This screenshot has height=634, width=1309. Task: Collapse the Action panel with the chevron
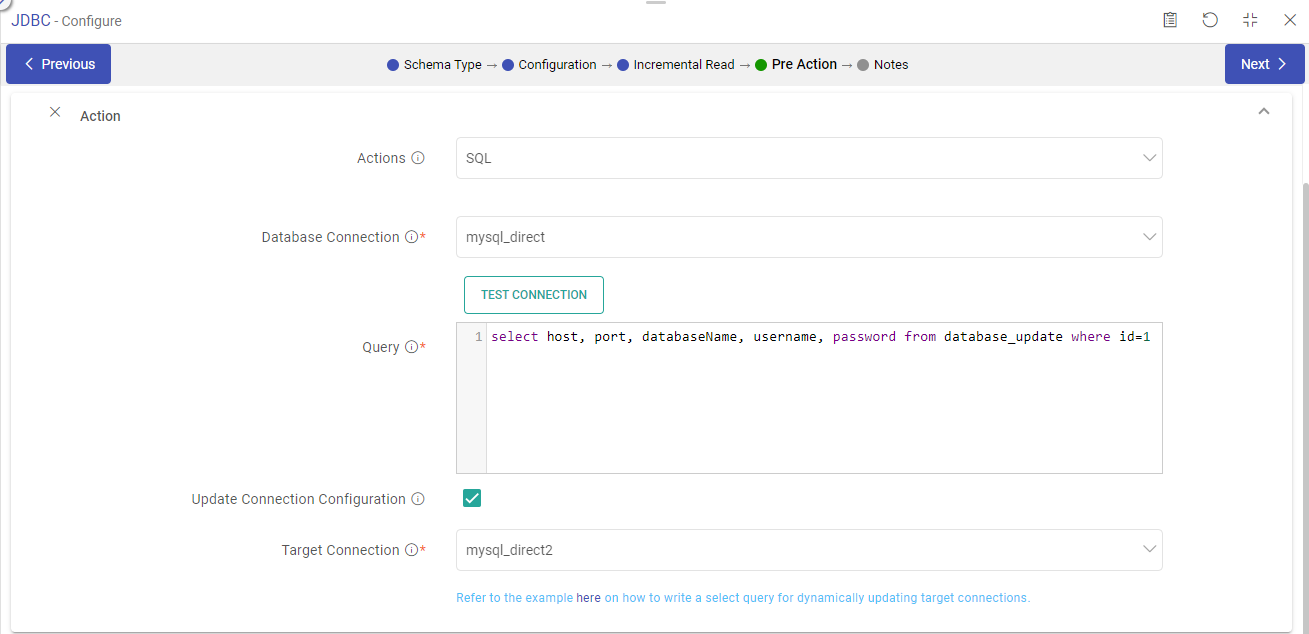pos(1263,111)
